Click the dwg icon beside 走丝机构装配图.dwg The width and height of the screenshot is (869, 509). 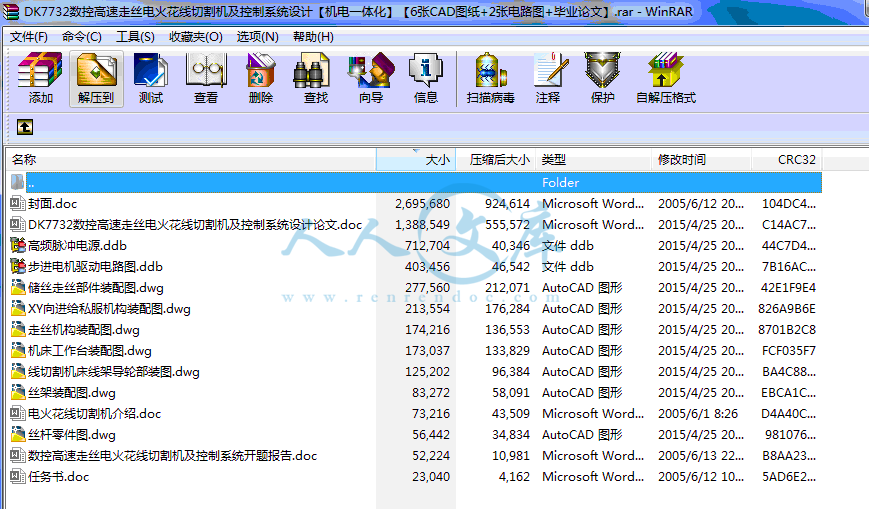pos(18,329)
